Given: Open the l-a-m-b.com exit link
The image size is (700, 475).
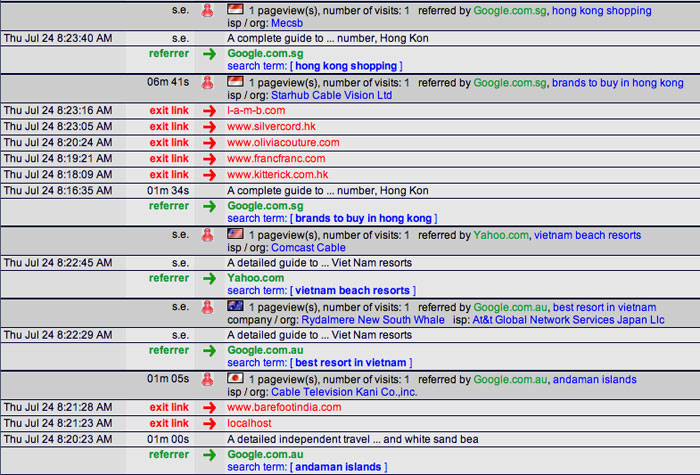Looking at the screenshot, I should (x=250, y=111).
